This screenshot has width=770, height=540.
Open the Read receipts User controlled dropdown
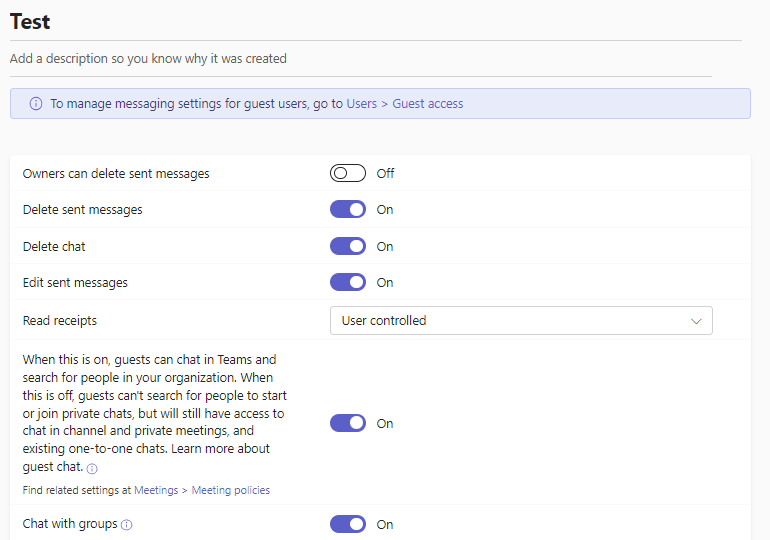520,321
